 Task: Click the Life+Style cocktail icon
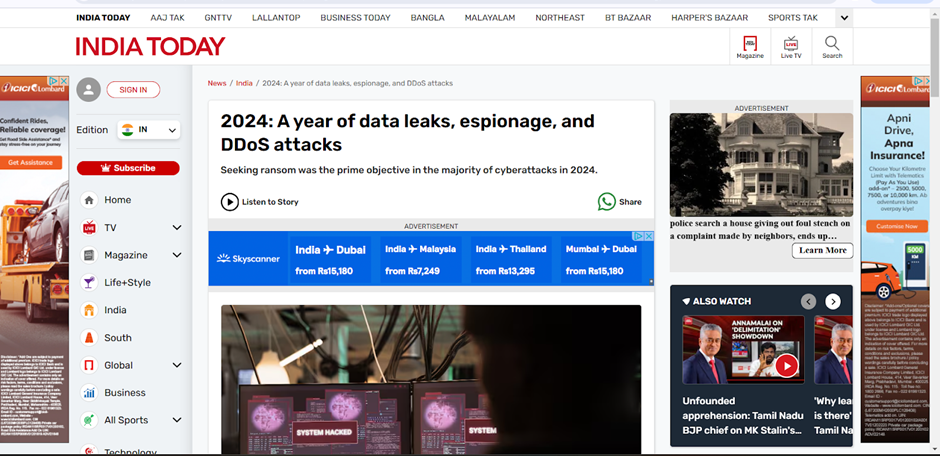[x=89, y=283]
